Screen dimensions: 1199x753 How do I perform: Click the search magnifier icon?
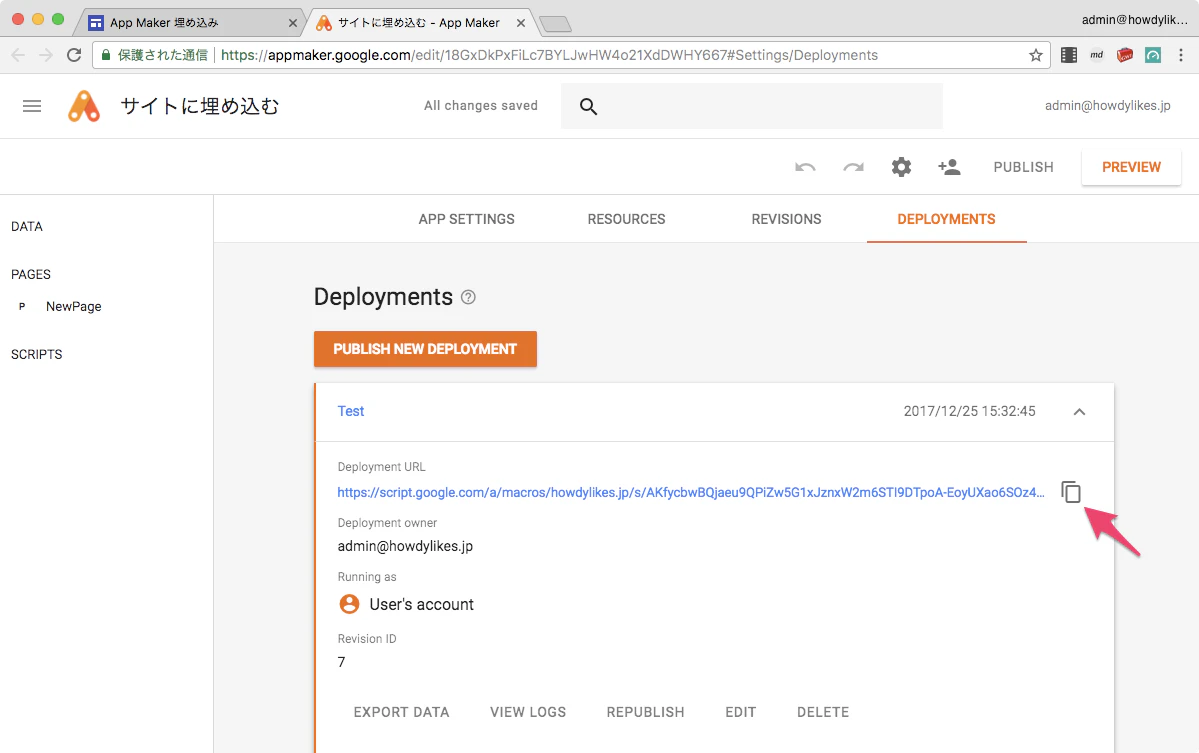pos(588,106)
